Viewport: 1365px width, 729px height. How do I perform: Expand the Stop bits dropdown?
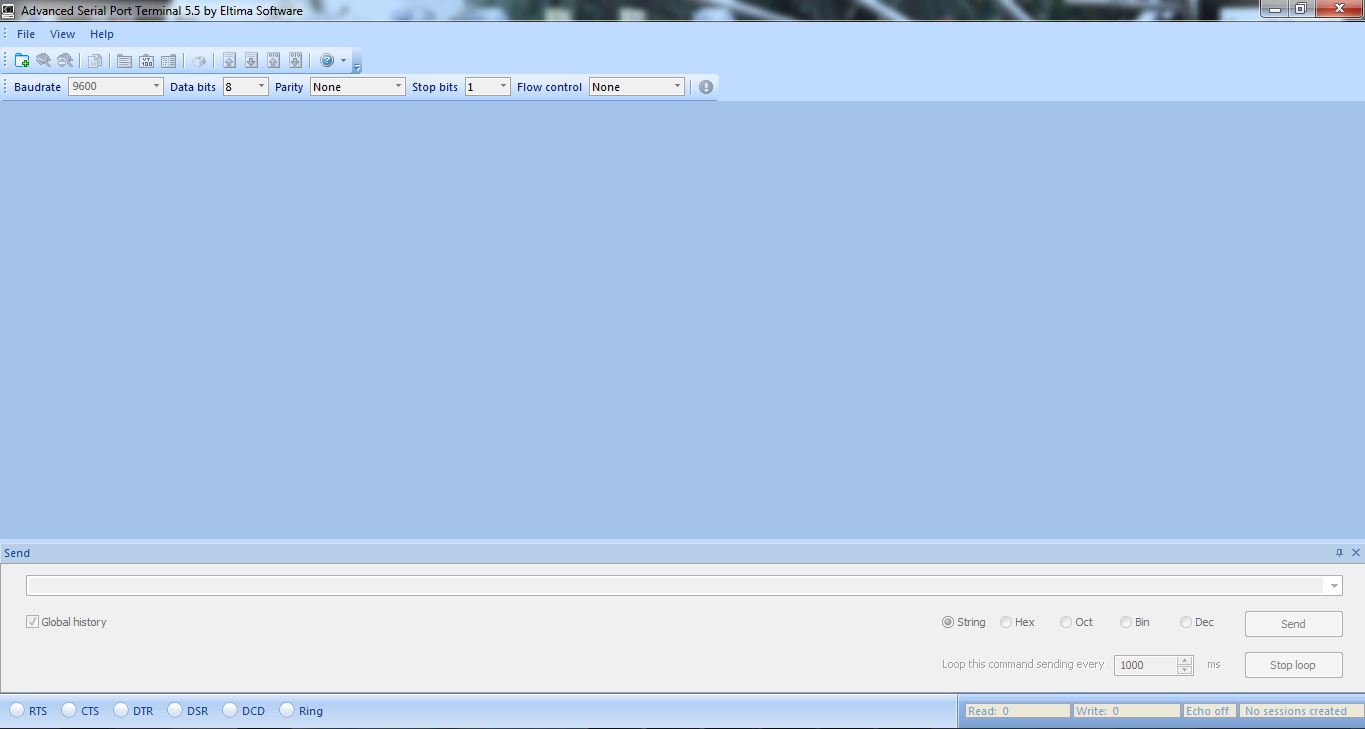503,87
